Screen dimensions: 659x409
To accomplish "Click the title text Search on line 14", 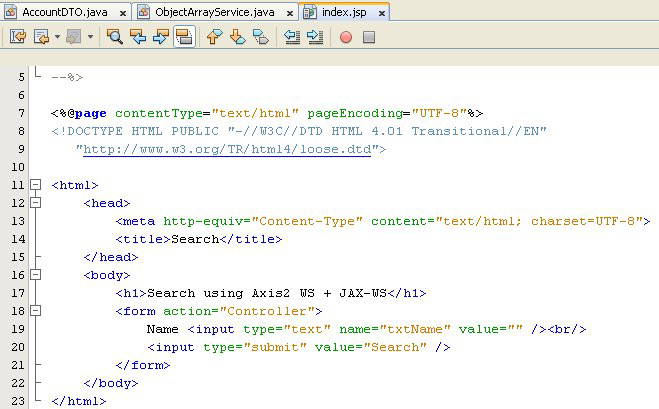I will [195, 239].
